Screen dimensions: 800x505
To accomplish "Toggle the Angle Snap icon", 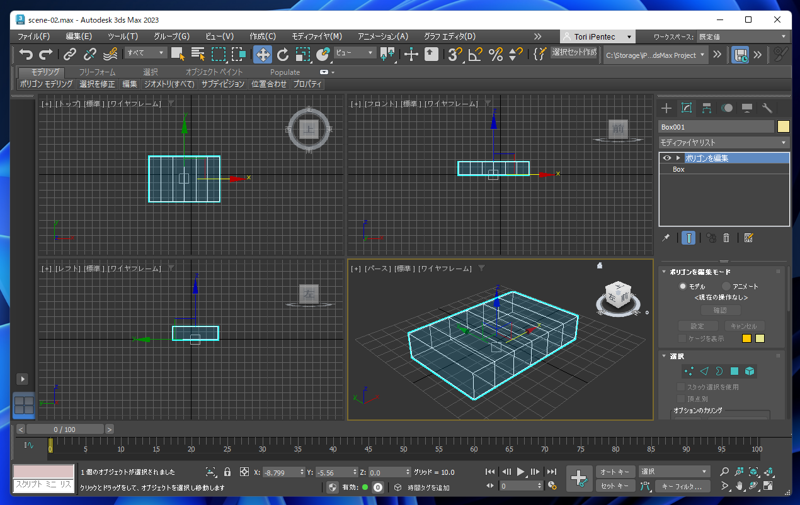I will pos(475,54).
